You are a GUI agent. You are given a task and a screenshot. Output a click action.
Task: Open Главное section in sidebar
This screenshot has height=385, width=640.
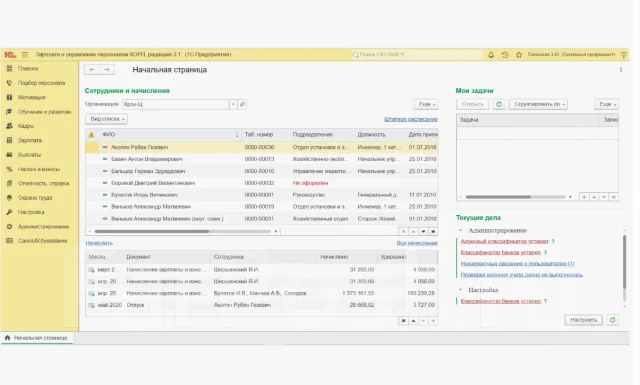click(28, 69)
